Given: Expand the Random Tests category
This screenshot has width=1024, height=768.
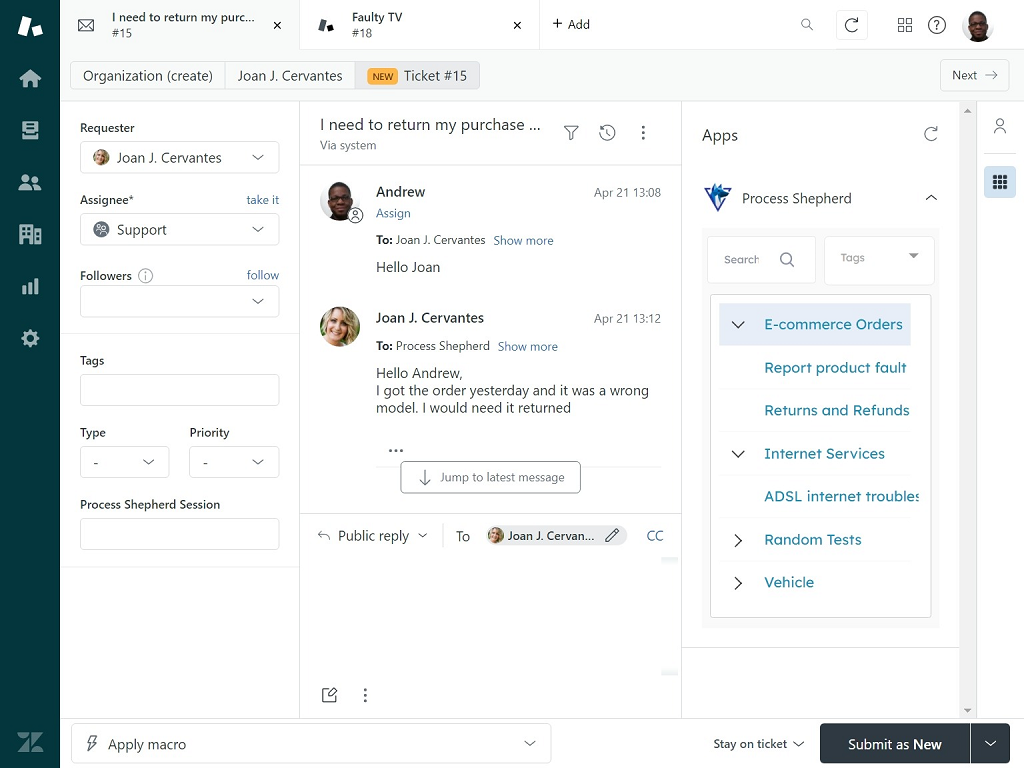Looking at the screenshot, I should tap(738, 540).
